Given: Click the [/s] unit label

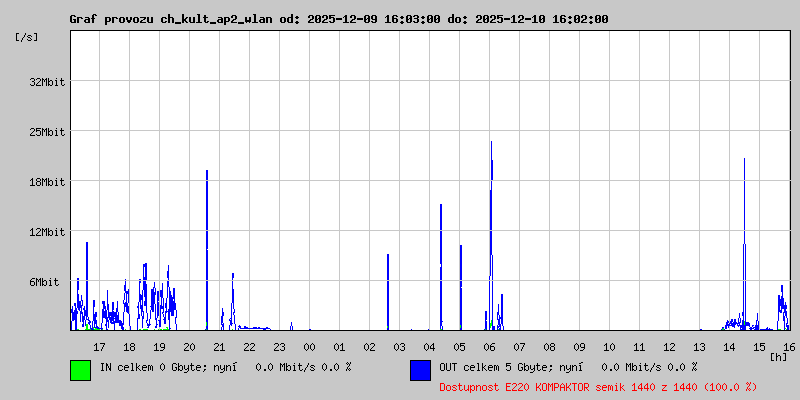Looking at the screenshot, I should click(27, 37).
